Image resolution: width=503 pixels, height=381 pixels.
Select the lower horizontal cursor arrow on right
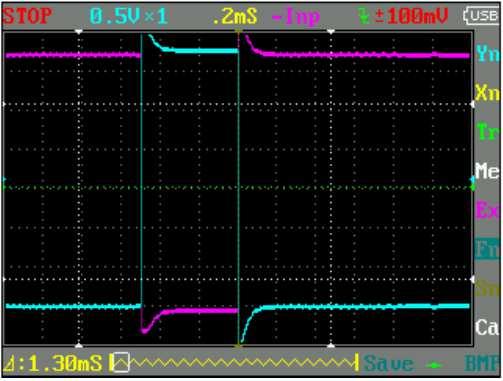[473, 279]
